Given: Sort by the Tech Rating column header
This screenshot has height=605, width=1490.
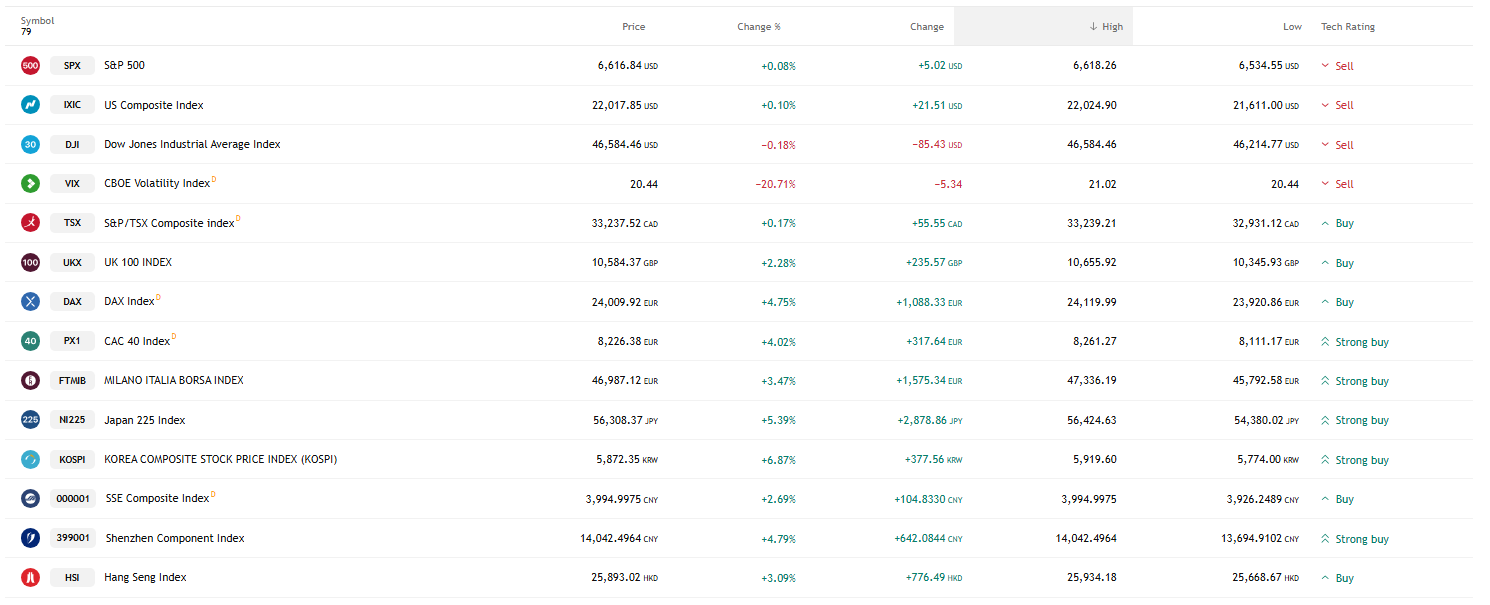Looking at the screenshot, I should 1348,27.
